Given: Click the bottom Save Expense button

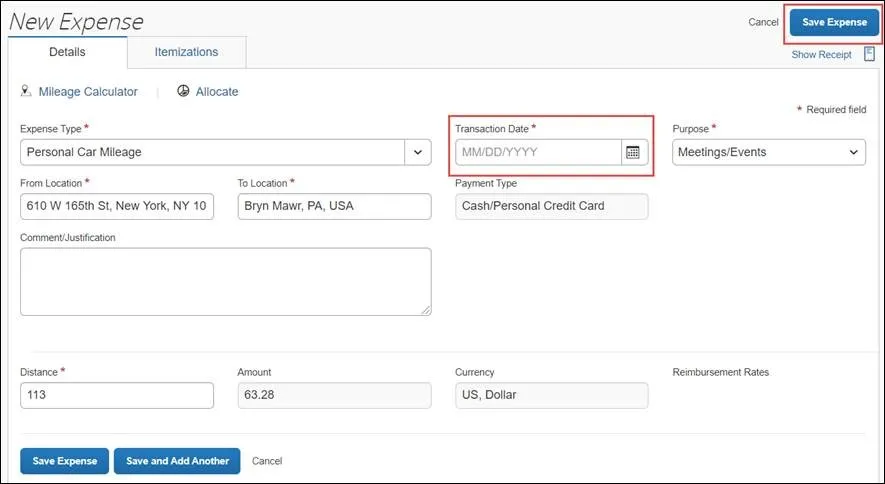Looking at the screenshot, I should (x=65, y=461).
